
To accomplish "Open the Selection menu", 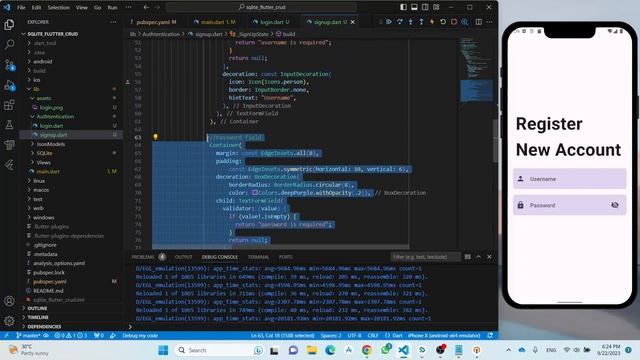I will click(59, 7).
